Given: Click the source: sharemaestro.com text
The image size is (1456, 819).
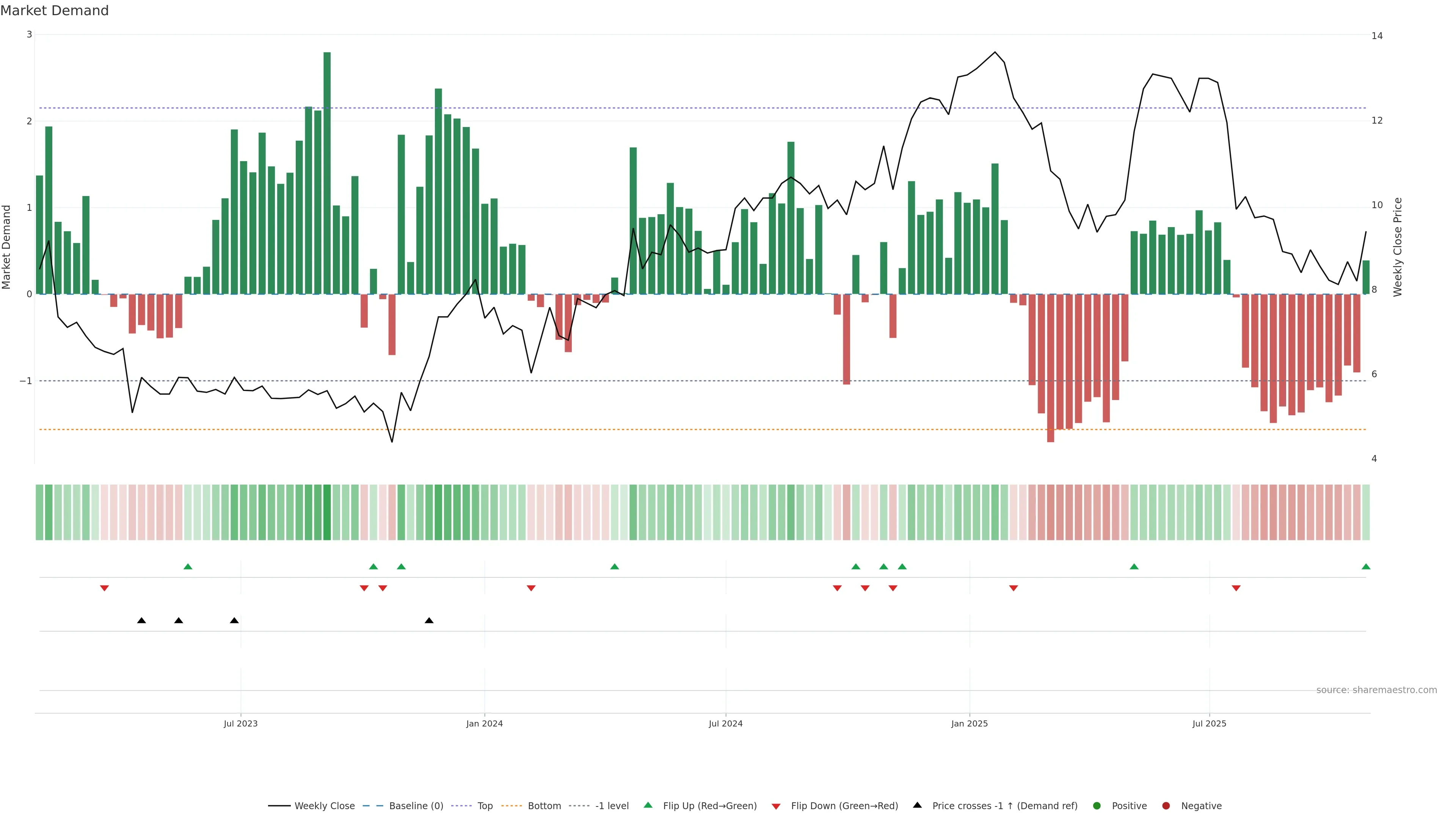Looking at the screenshot, I should coord(1376,690).
